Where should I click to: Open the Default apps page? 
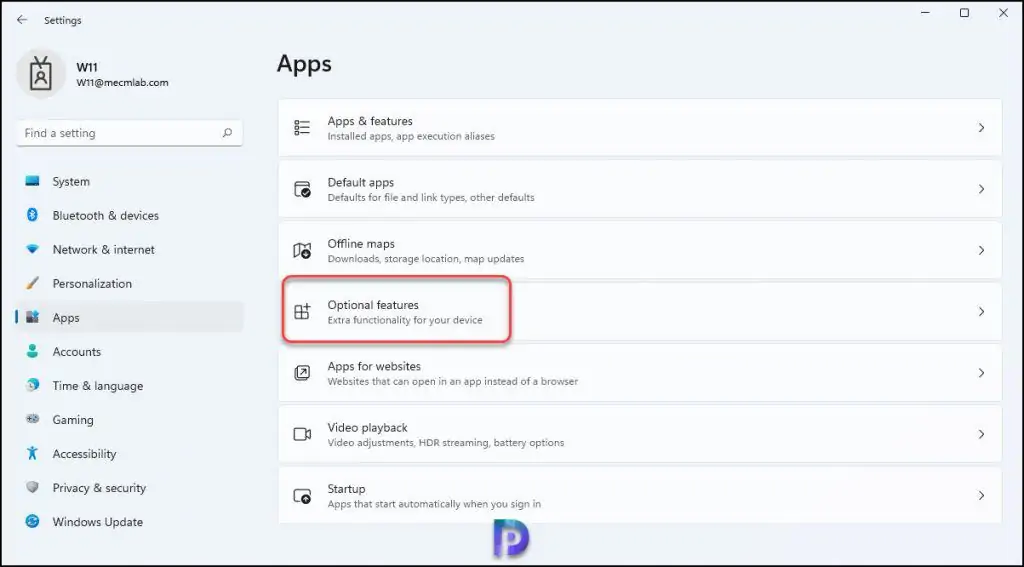coord(640,189)
